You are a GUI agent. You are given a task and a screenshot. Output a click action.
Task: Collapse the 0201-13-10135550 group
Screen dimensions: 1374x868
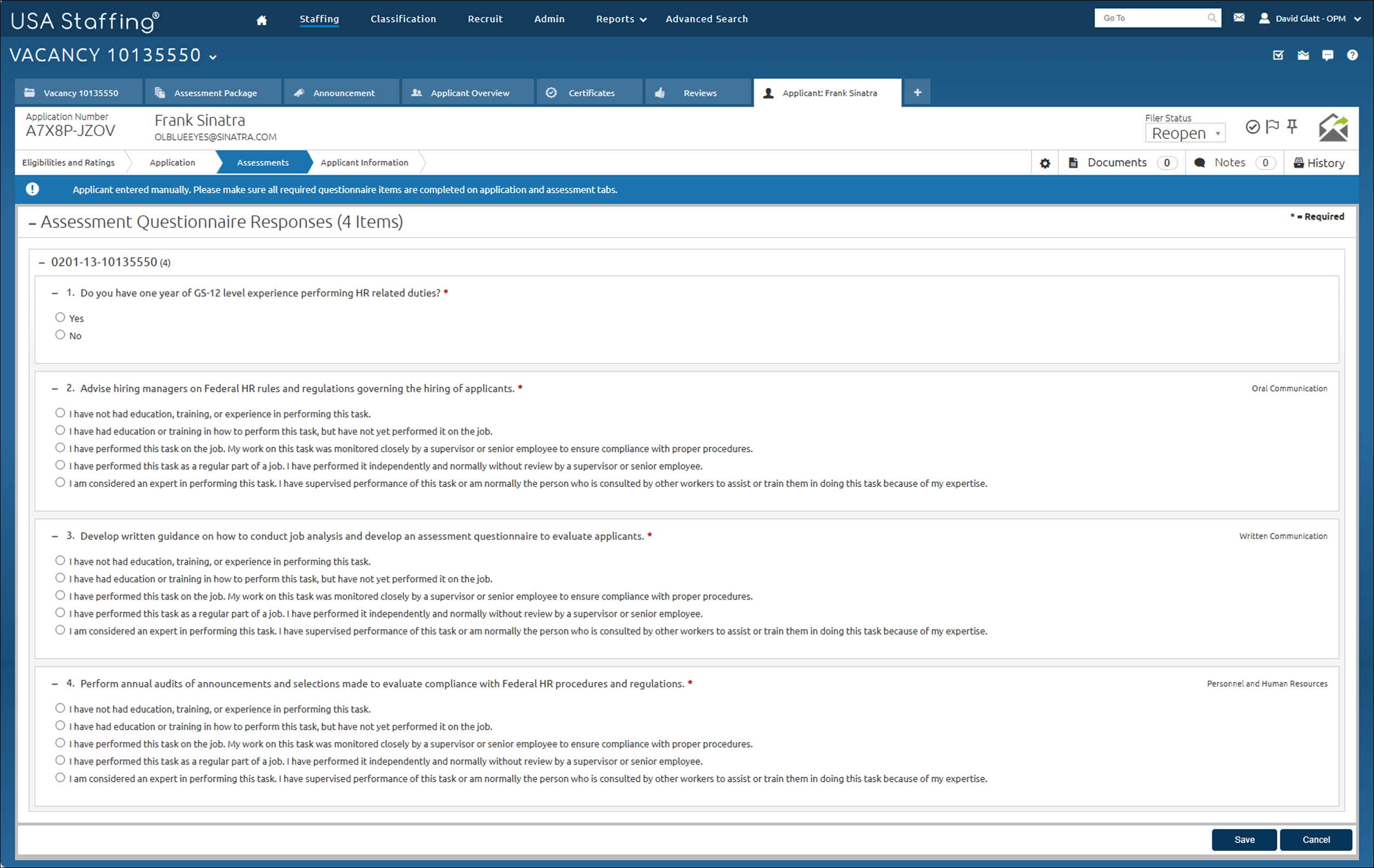point(42,263)
